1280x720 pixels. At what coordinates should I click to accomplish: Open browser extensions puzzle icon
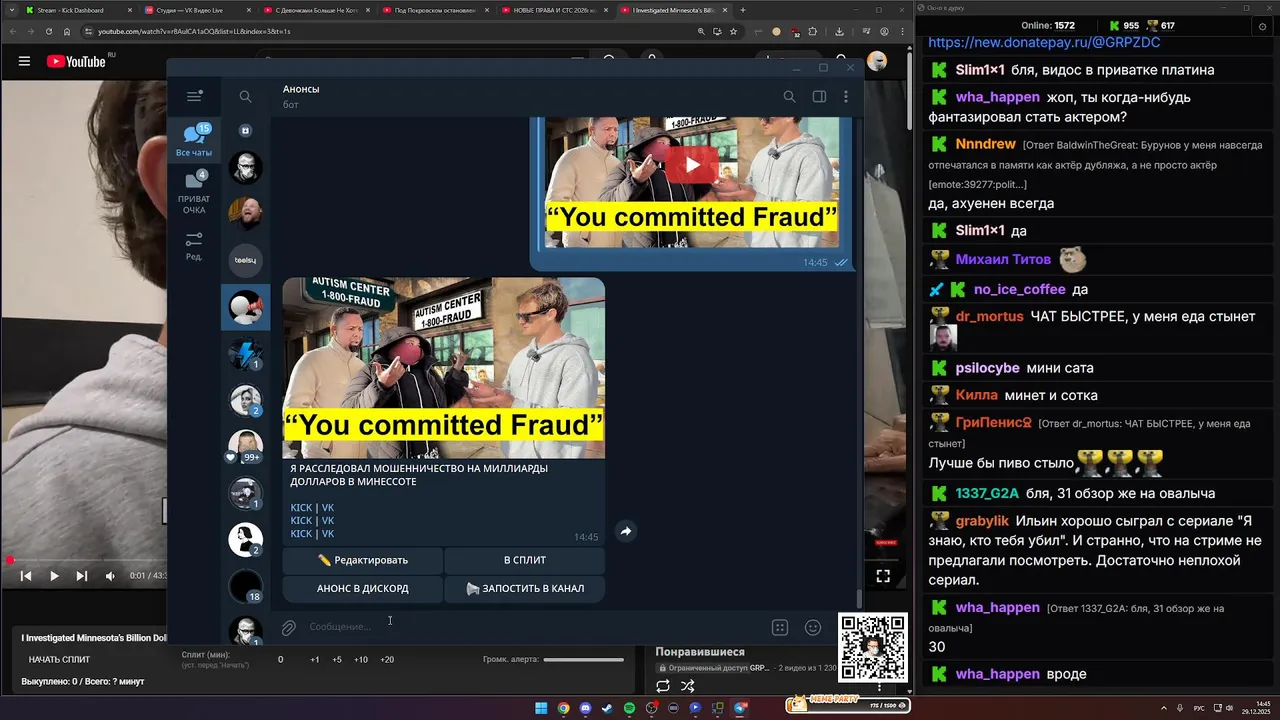(x=814, y=31)
